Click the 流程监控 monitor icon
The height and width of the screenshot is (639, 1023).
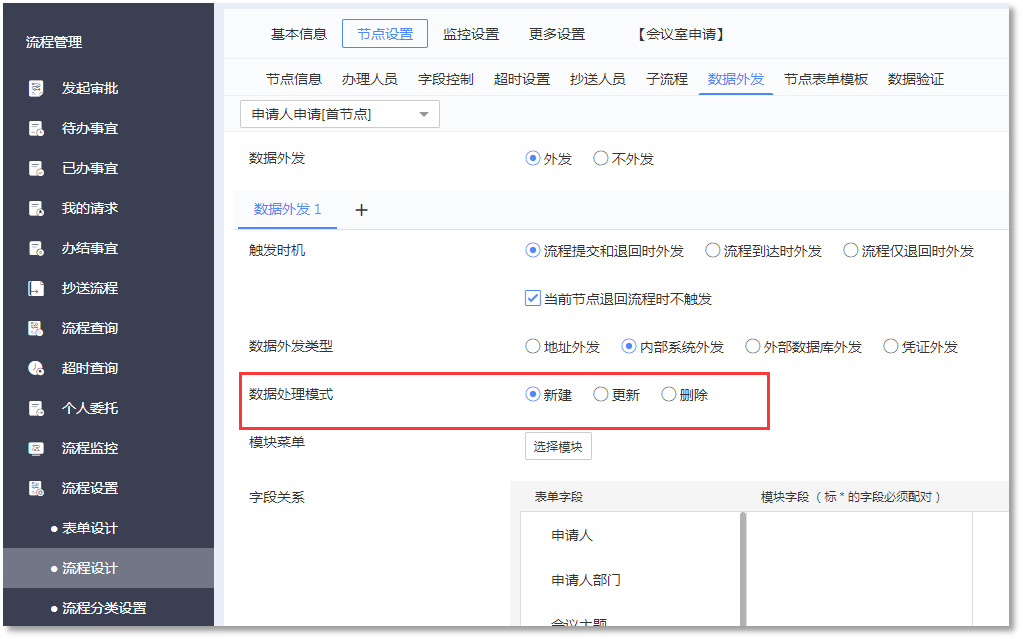click(36, 448)
